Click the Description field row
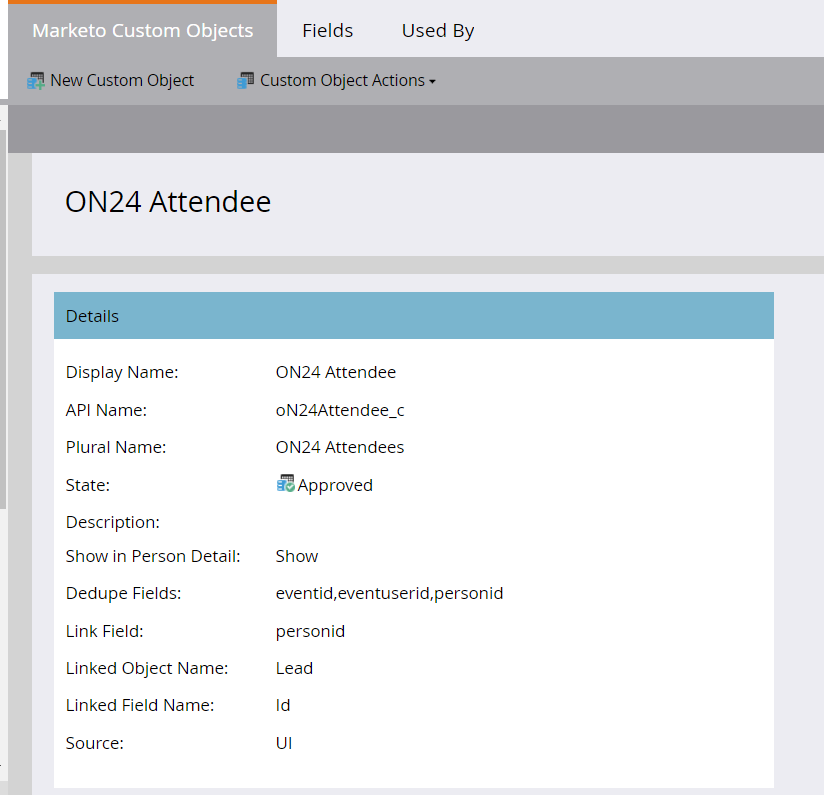 click(112, 521)
